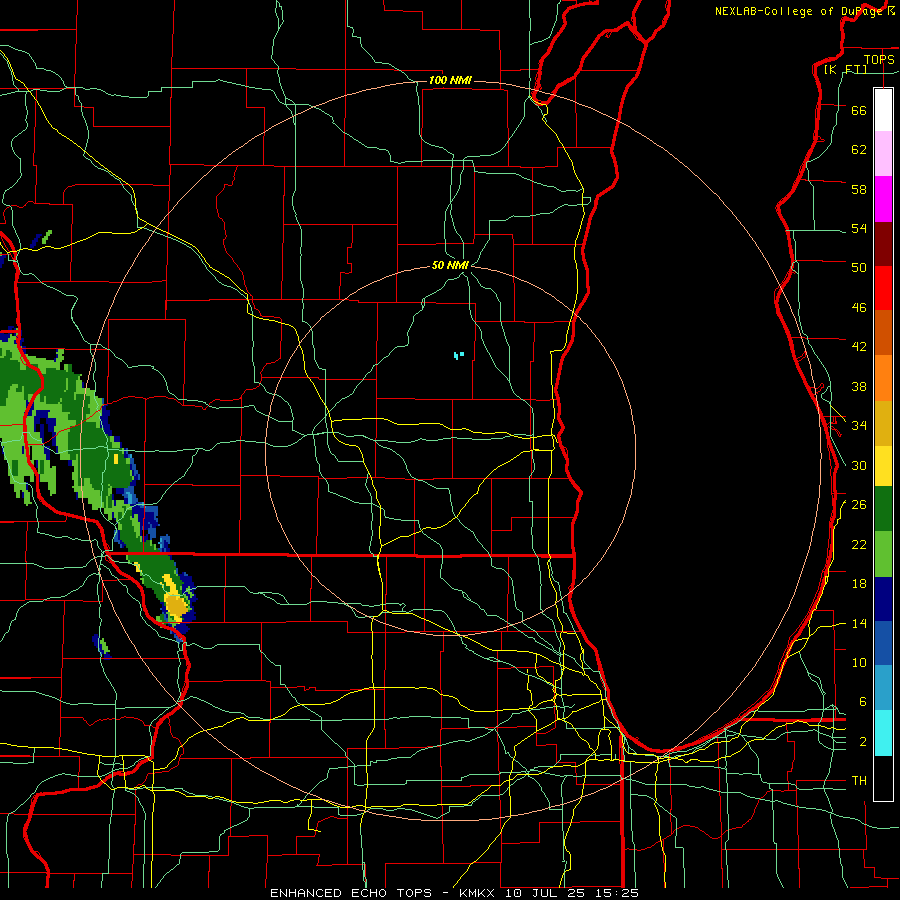
Task: Click the white swatch atop the tops legend
Action: (883, 110)
